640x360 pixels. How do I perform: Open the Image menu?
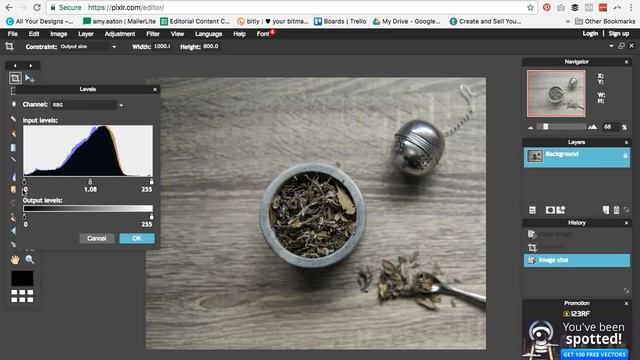click(58, 34)
